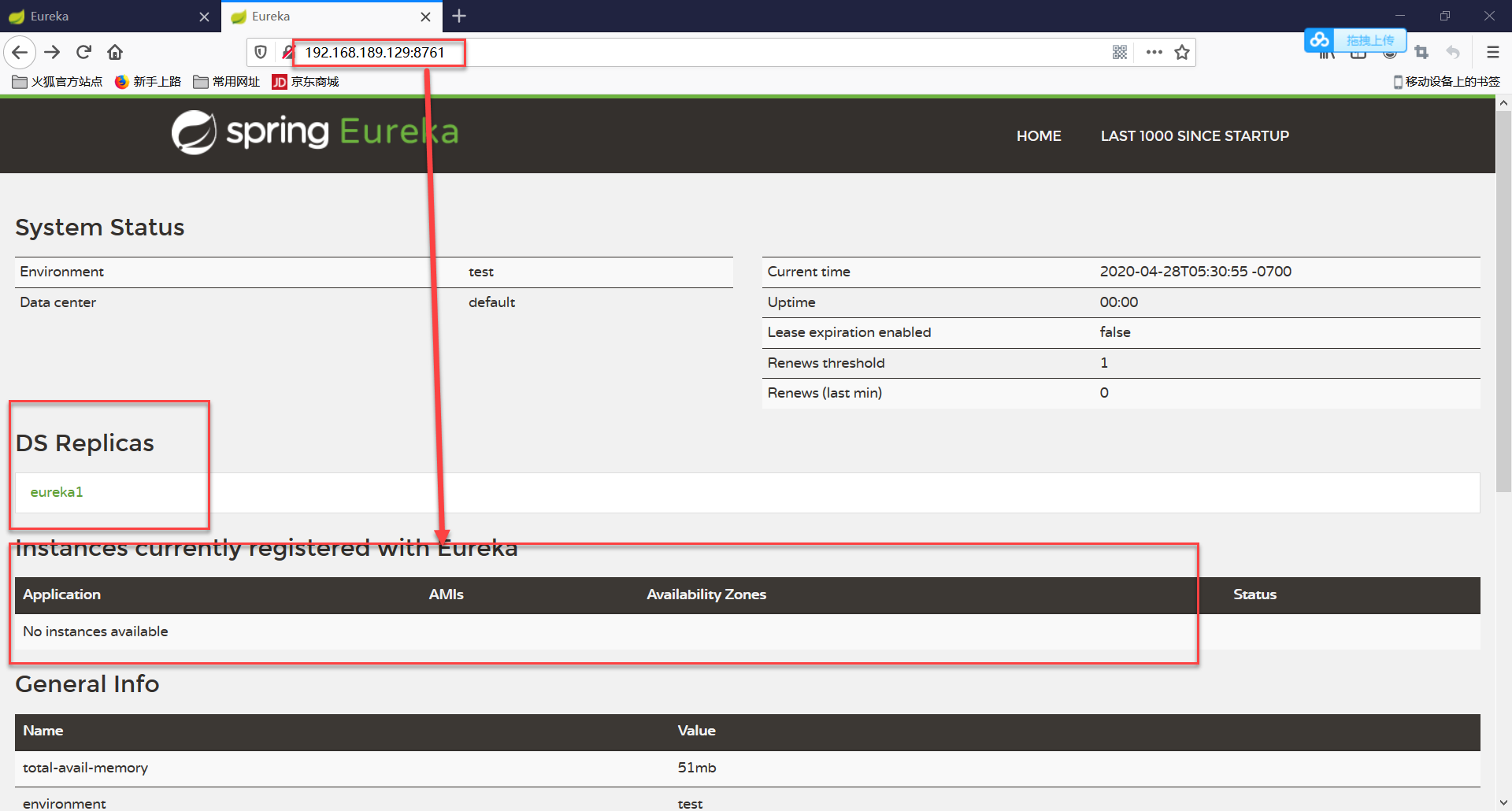Screen dimensions: 1512x811
Task: Open the 京东商城 bookmark
Action: point(306,82)
